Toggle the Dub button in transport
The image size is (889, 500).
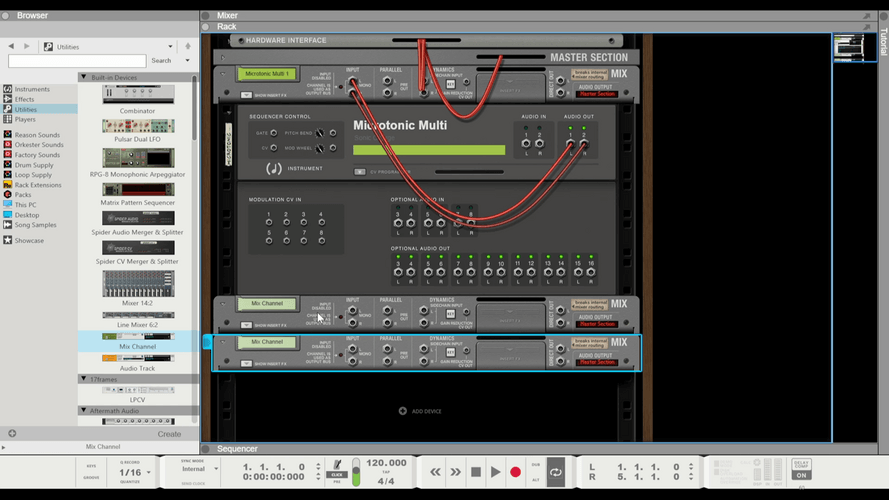[x=536, y=465]
